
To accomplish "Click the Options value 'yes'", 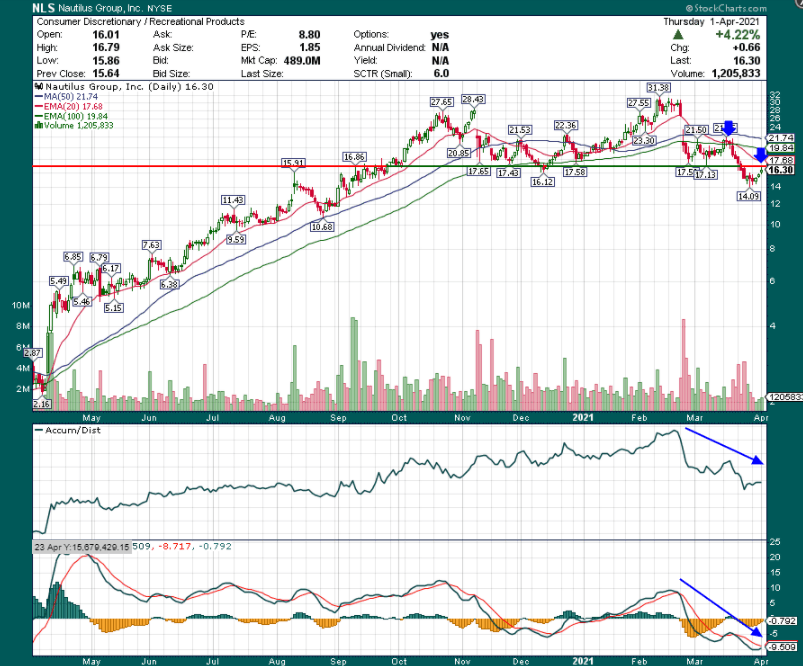I will tap(439, 35).
